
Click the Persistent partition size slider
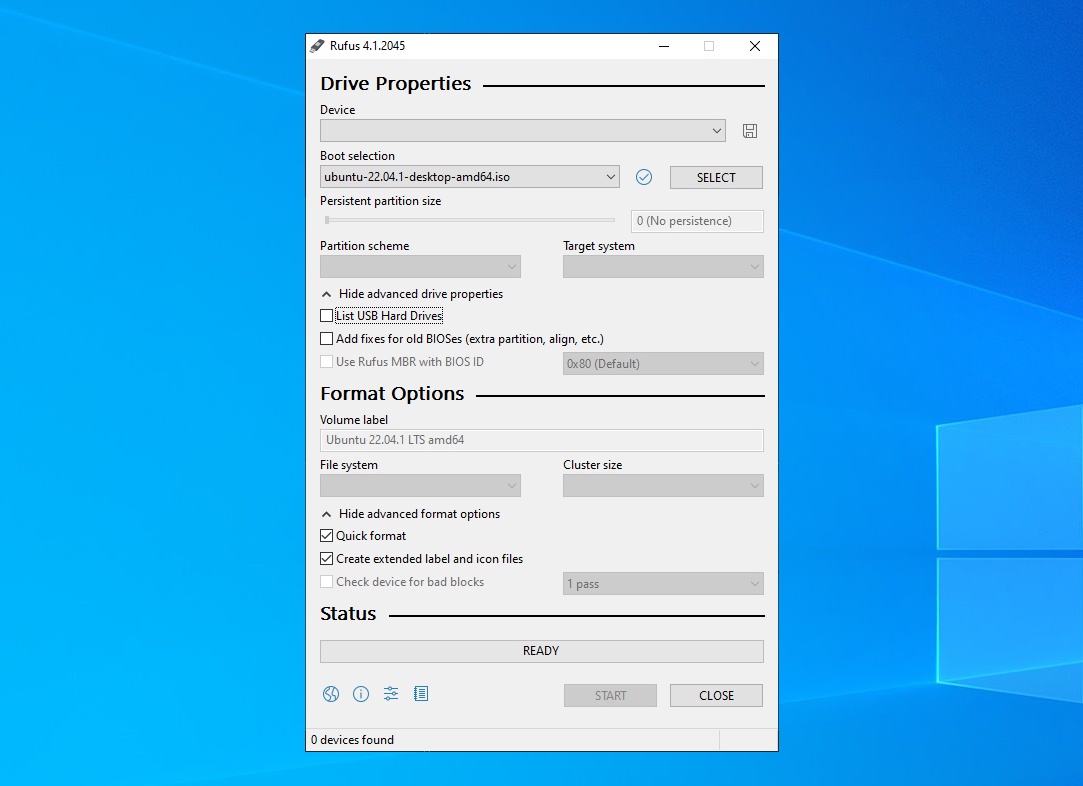pos(470,220)
